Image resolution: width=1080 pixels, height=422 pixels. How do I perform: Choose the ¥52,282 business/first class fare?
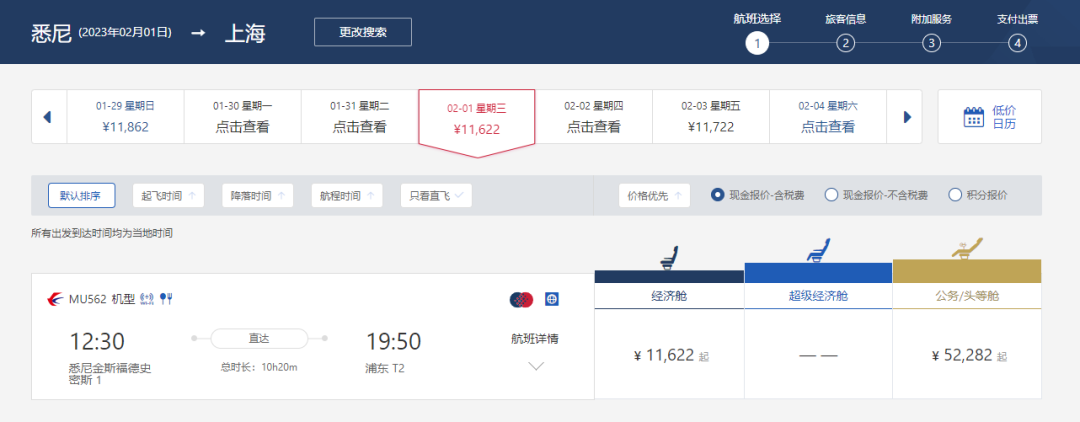(966, 355)
